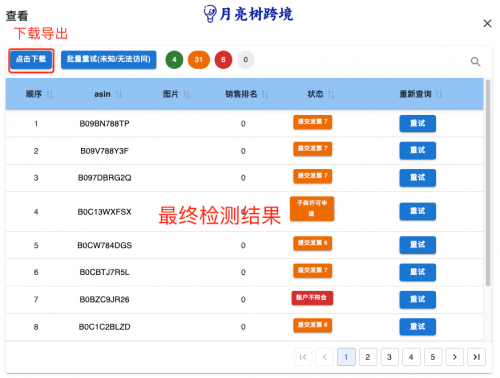
Task: Click sales rank 0 in row B0BZC9JR26
Action: click(x=243, y=300)
